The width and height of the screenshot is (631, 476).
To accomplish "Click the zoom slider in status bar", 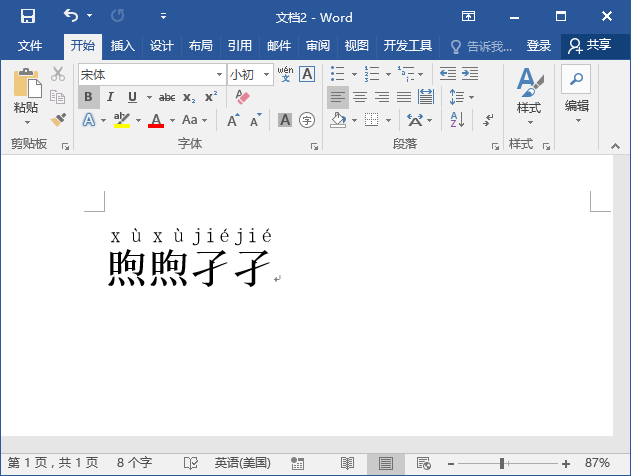I will (x=503, y=464).
